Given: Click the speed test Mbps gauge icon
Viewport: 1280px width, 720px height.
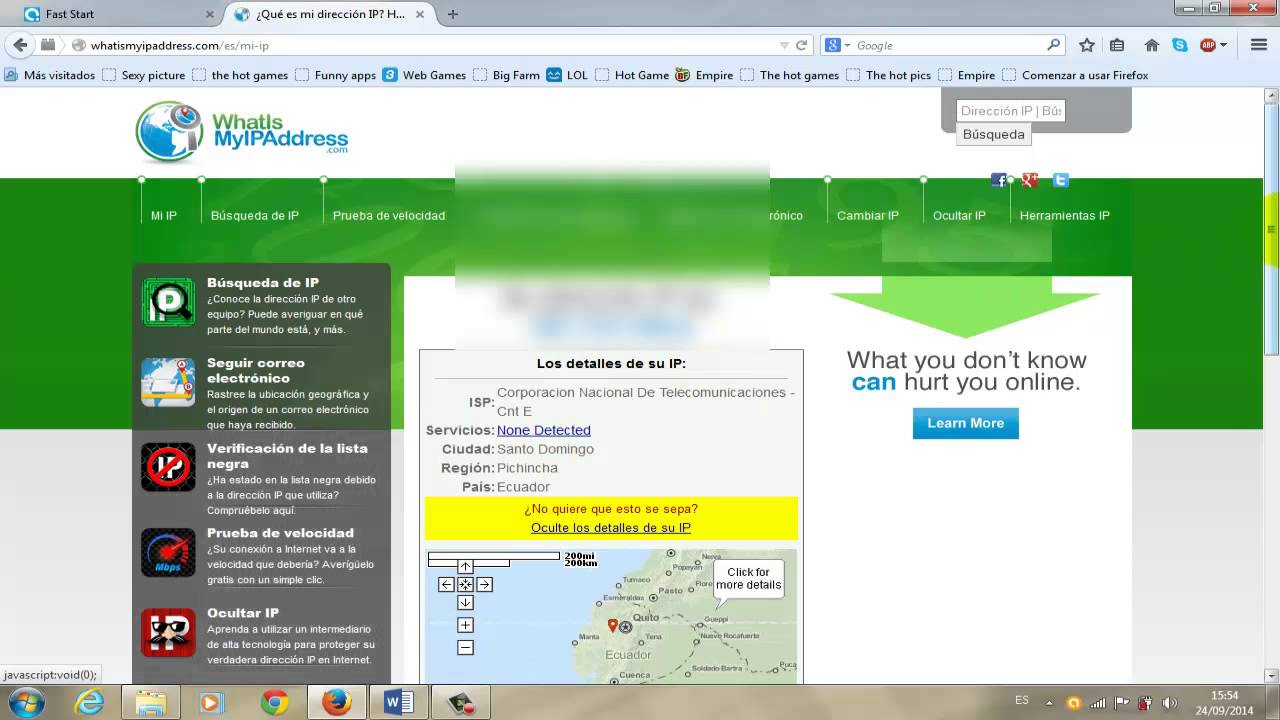Looking at the screenshot, I should point(168,552).
